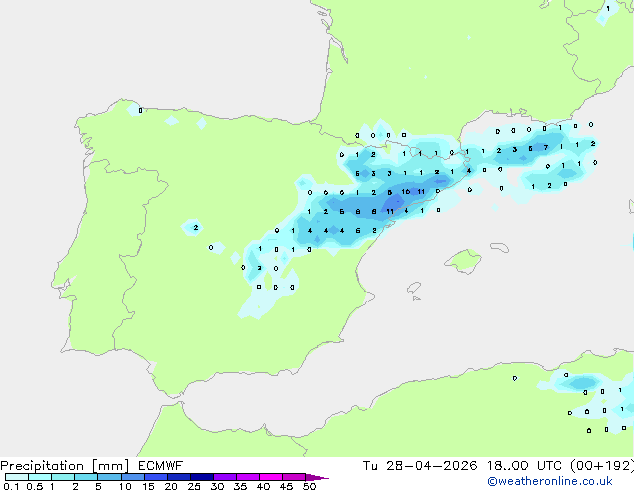This screenshot has height=490, width=634.
Task: Click the "7" precipitation value over the sea
Action: click(546, 148)
